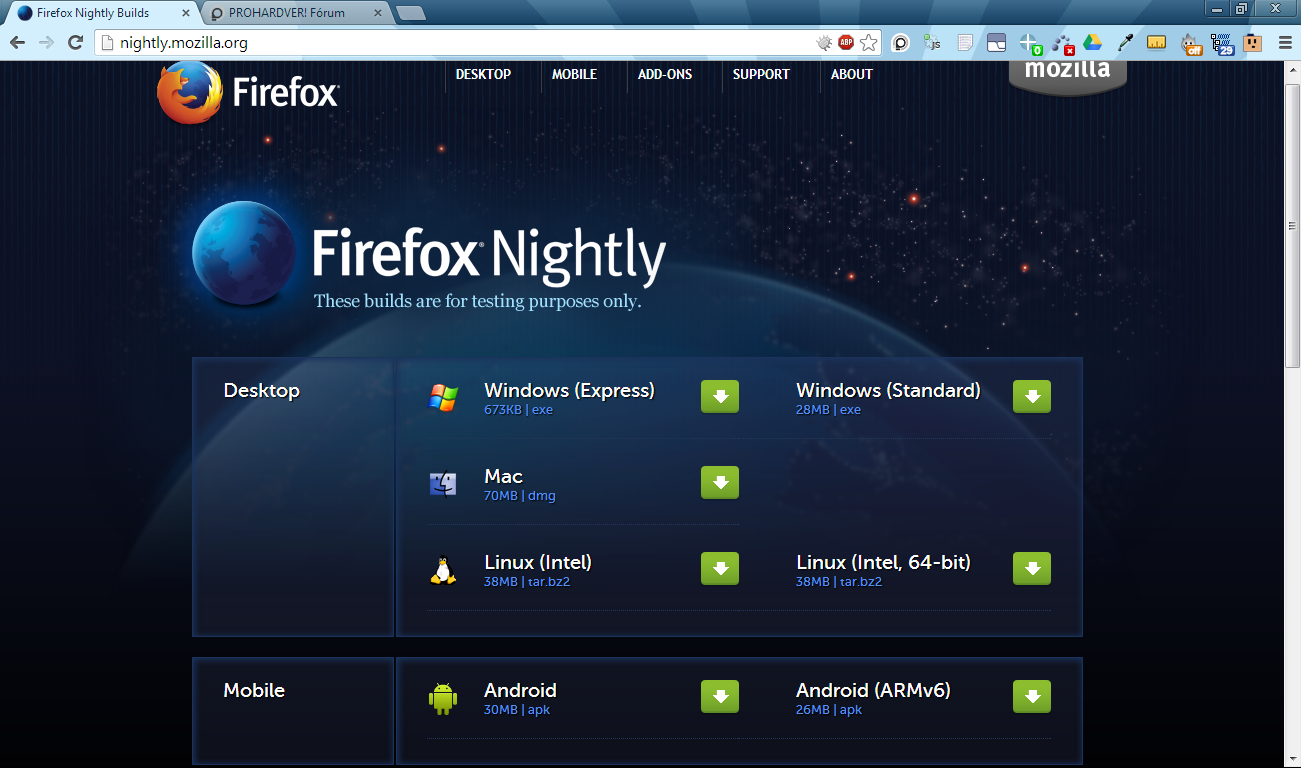Open the MOBILE navigation menu item
The width and height of the screenshot is (1301, 768).
point(574,74)
